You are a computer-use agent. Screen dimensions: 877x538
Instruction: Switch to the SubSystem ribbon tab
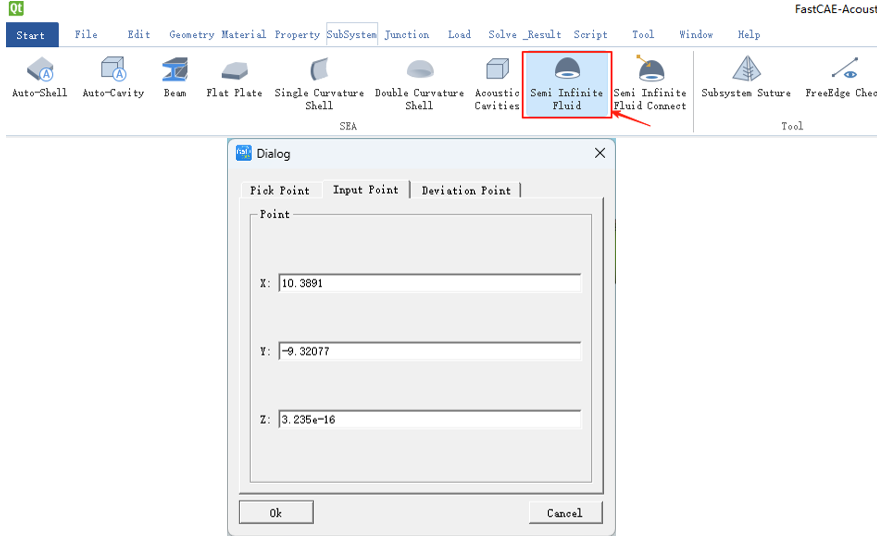(x=352, y=35)
